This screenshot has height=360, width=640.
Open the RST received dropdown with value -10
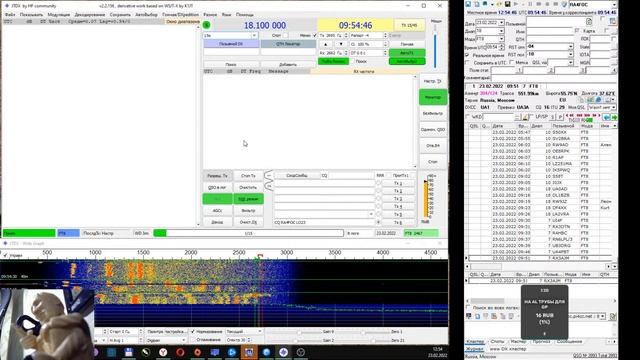[571, 54]
